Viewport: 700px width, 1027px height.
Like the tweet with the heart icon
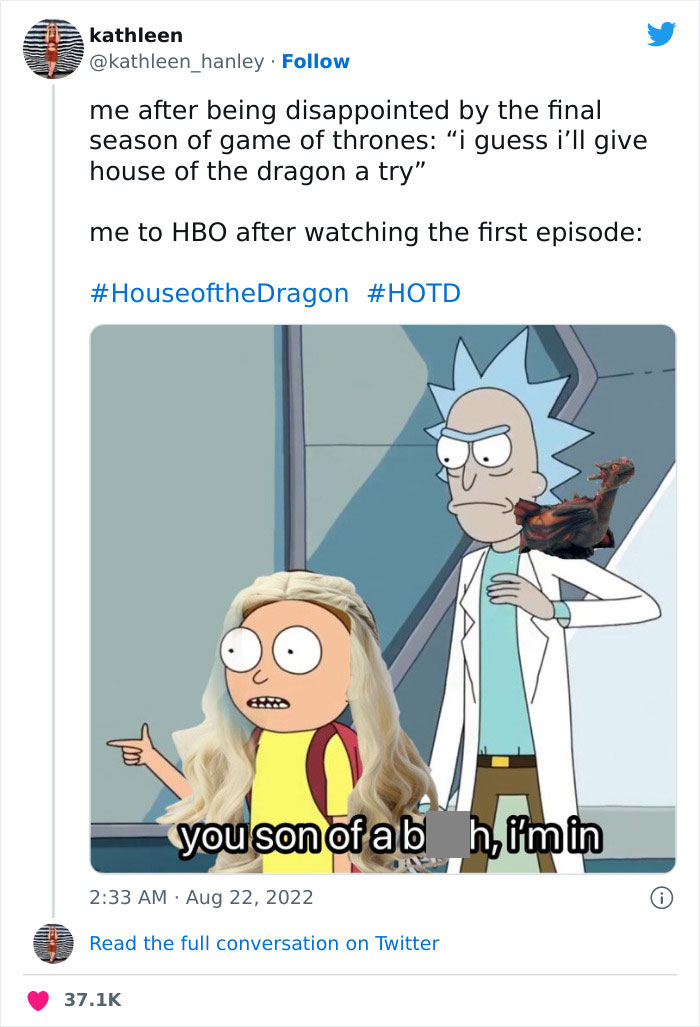[x=38, y=1000]
